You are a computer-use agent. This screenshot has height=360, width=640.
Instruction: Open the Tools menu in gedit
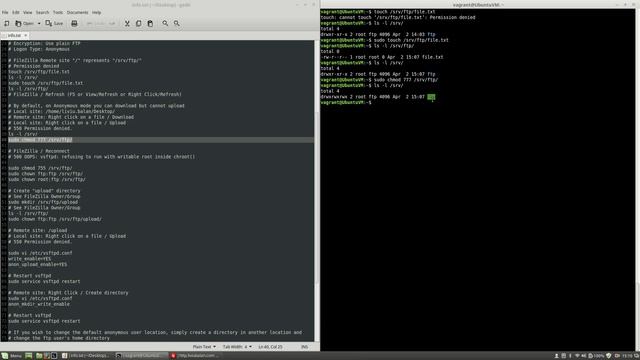pyautogui.click(x=58, y=13)
